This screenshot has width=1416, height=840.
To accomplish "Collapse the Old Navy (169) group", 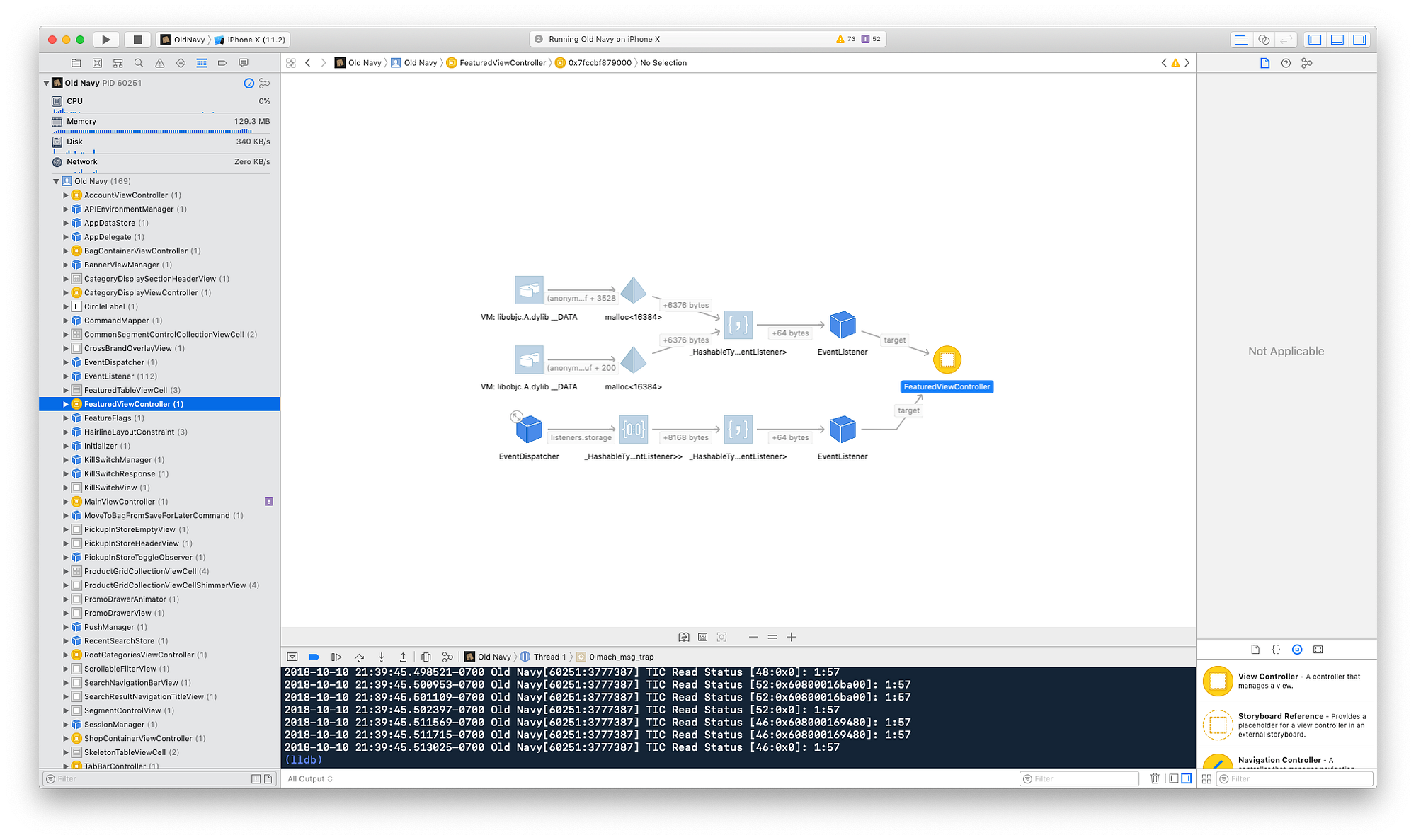I will 56,182.
